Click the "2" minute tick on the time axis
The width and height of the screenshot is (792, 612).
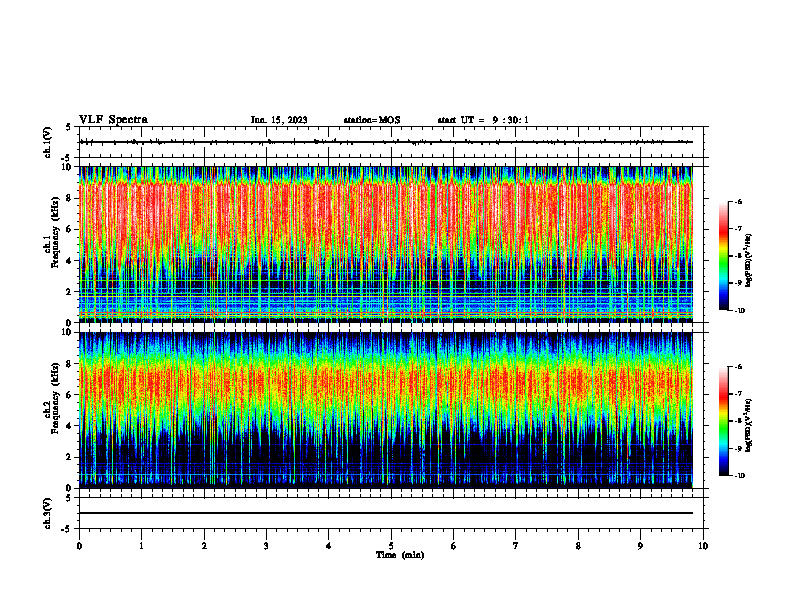tap(204, 546)
